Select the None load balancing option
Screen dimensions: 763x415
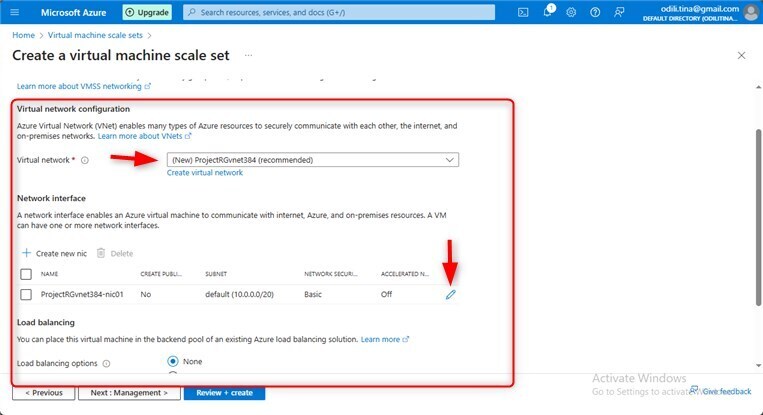point(173,361)
